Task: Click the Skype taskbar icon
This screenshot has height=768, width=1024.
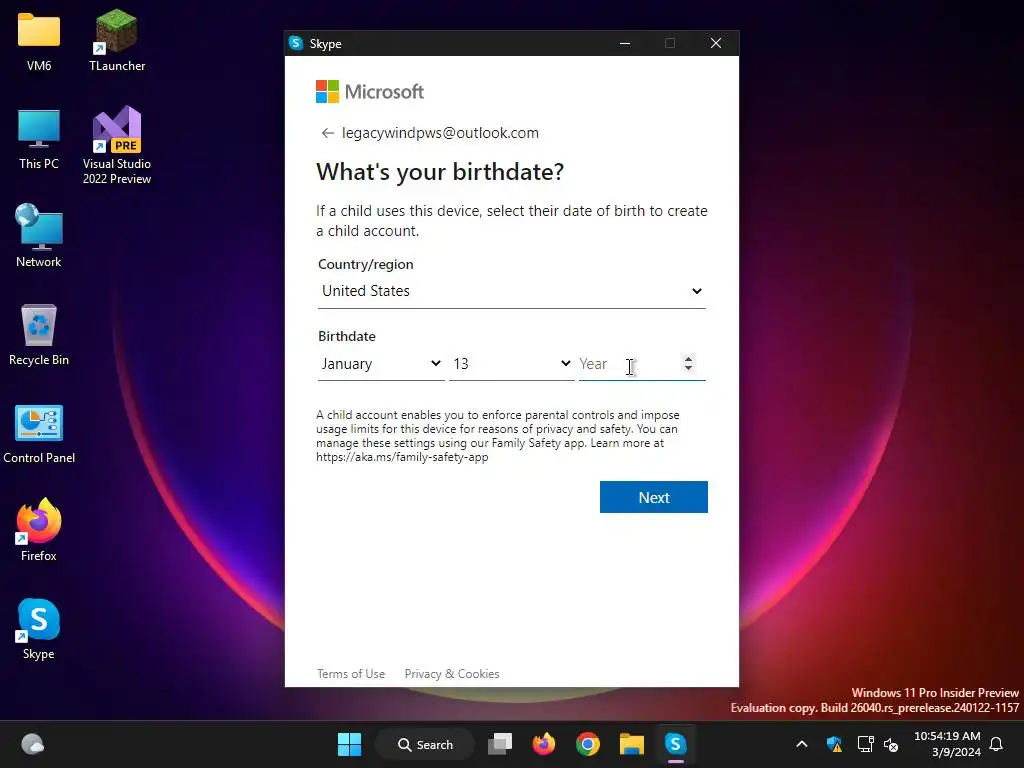Action: pyautogui.click(x=676, y=744)
